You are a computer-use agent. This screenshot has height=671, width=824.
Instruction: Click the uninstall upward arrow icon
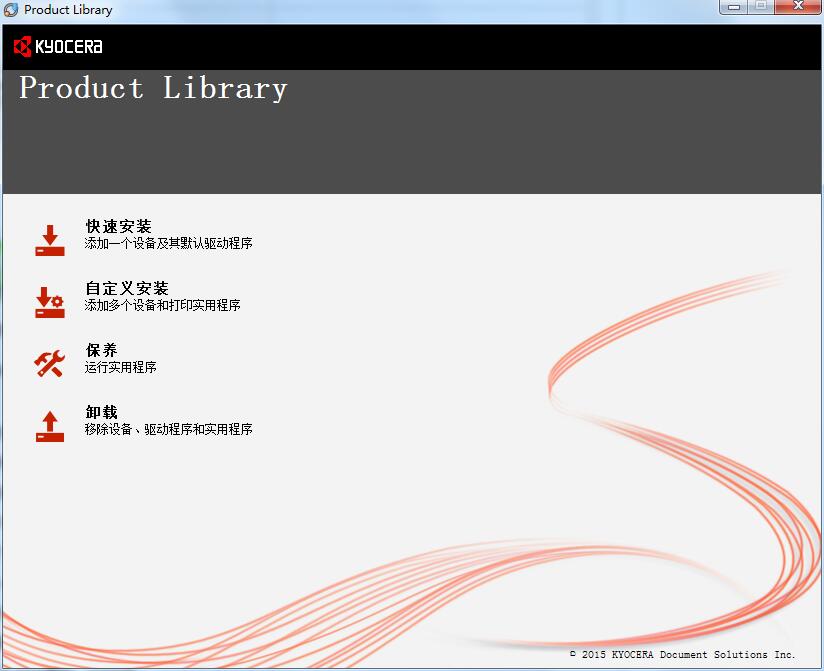(x=50, y=426)
